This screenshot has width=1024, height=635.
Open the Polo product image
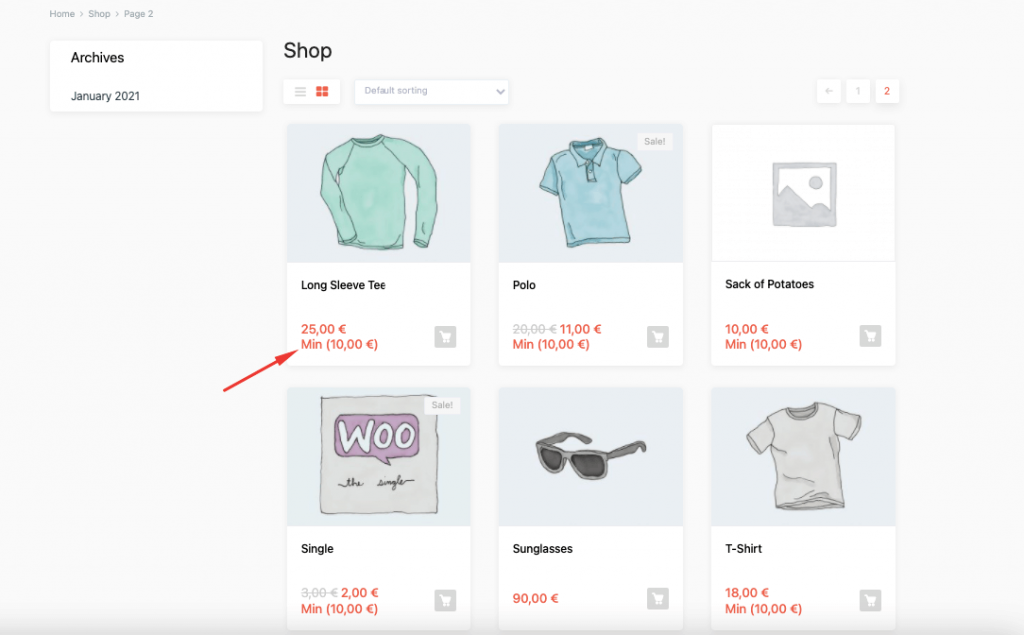[590, 193]
